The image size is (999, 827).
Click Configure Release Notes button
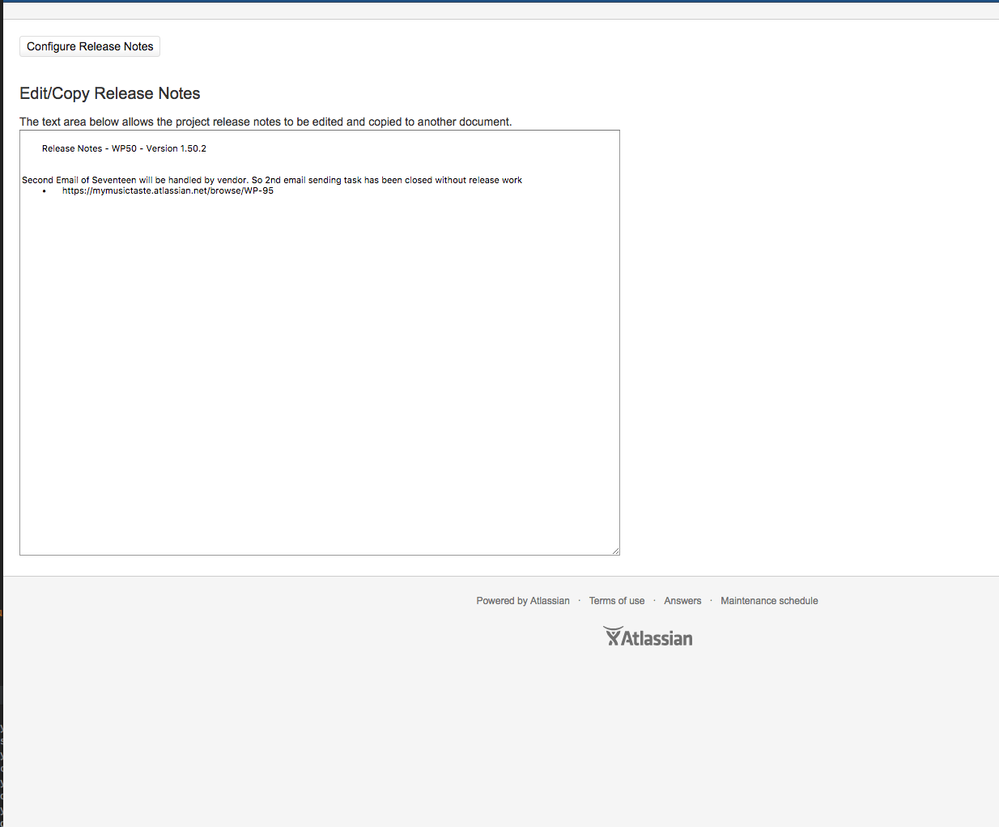(90, 47)
